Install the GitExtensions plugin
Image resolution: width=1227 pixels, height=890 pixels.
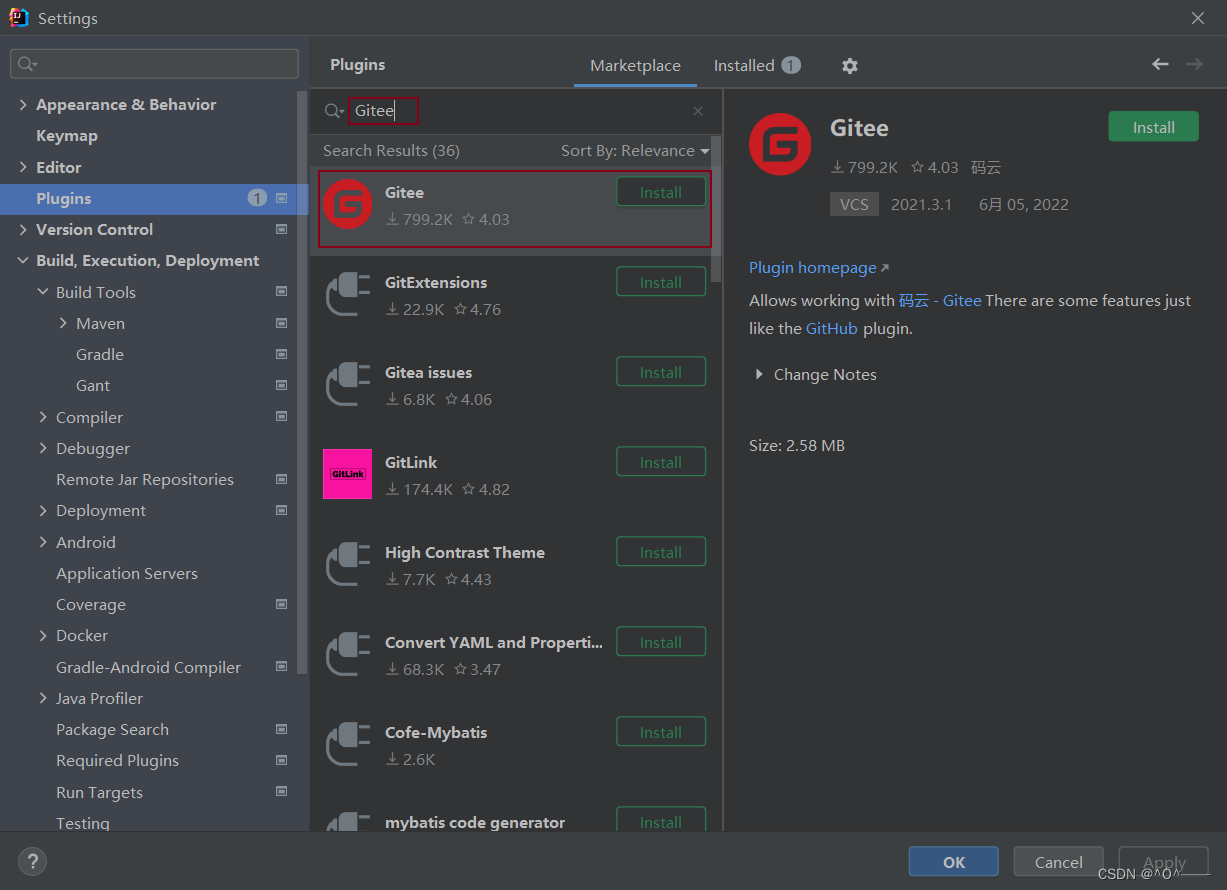[x=661, y=282]
